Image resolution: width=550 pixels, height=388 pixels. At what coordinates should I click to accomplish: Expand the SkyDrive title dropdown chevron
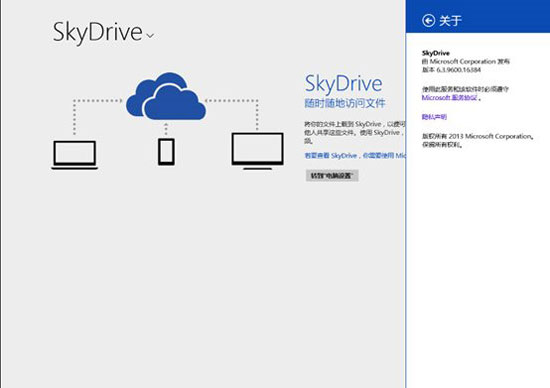(150, 35)
